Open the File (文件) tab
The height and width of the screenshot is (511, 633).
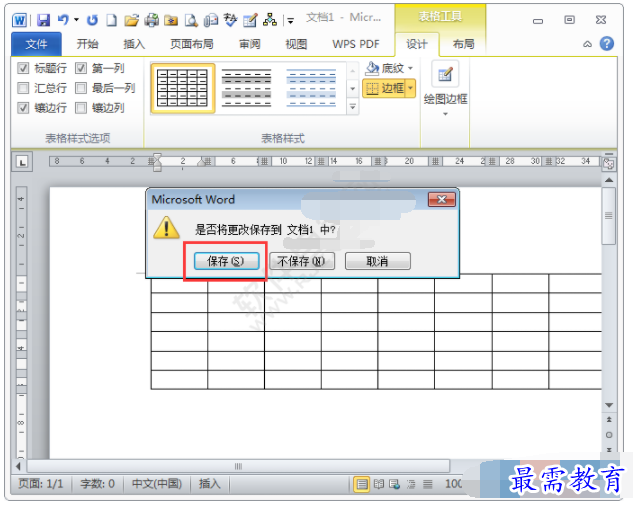click(x=36, y=44)
